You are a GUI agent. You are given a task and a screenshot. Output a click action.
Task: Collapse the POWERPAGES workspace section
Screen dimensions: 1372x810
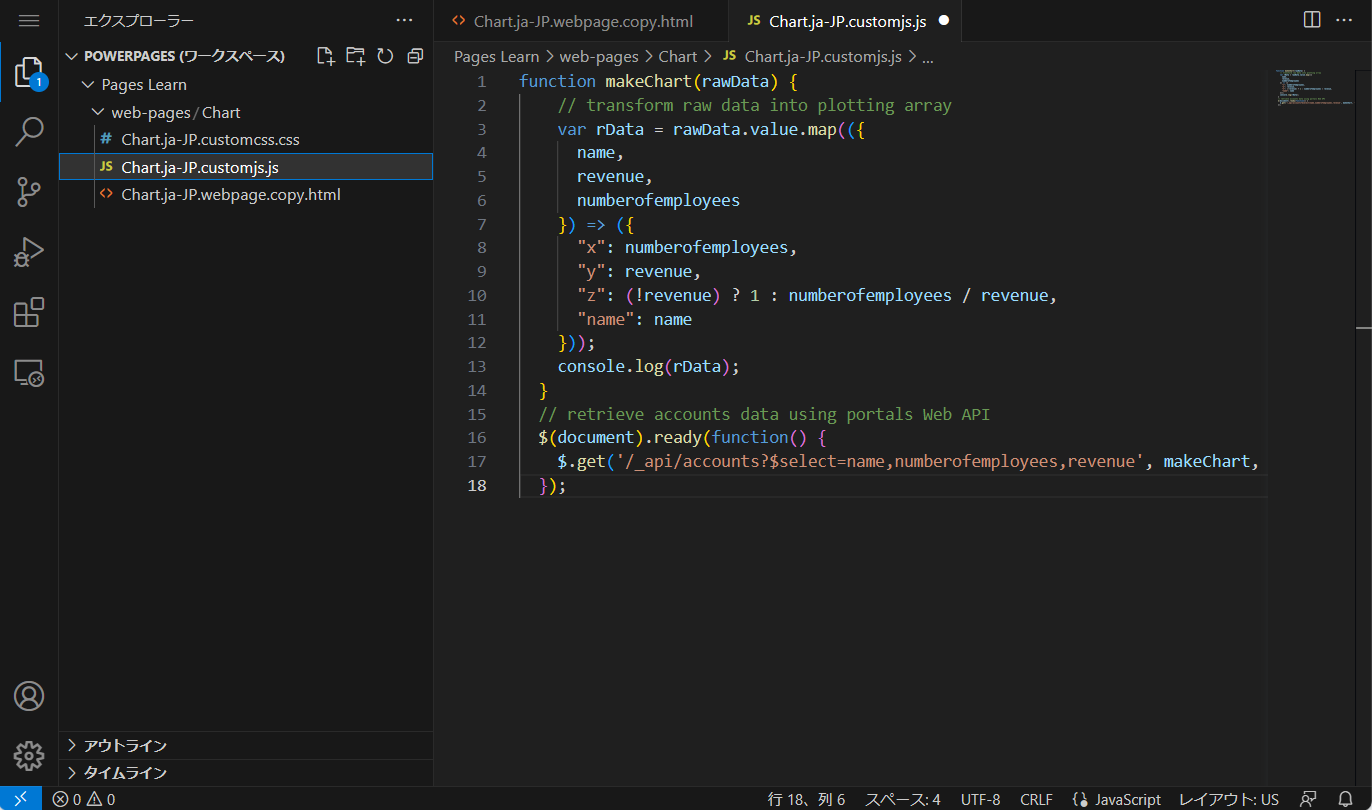185,56
